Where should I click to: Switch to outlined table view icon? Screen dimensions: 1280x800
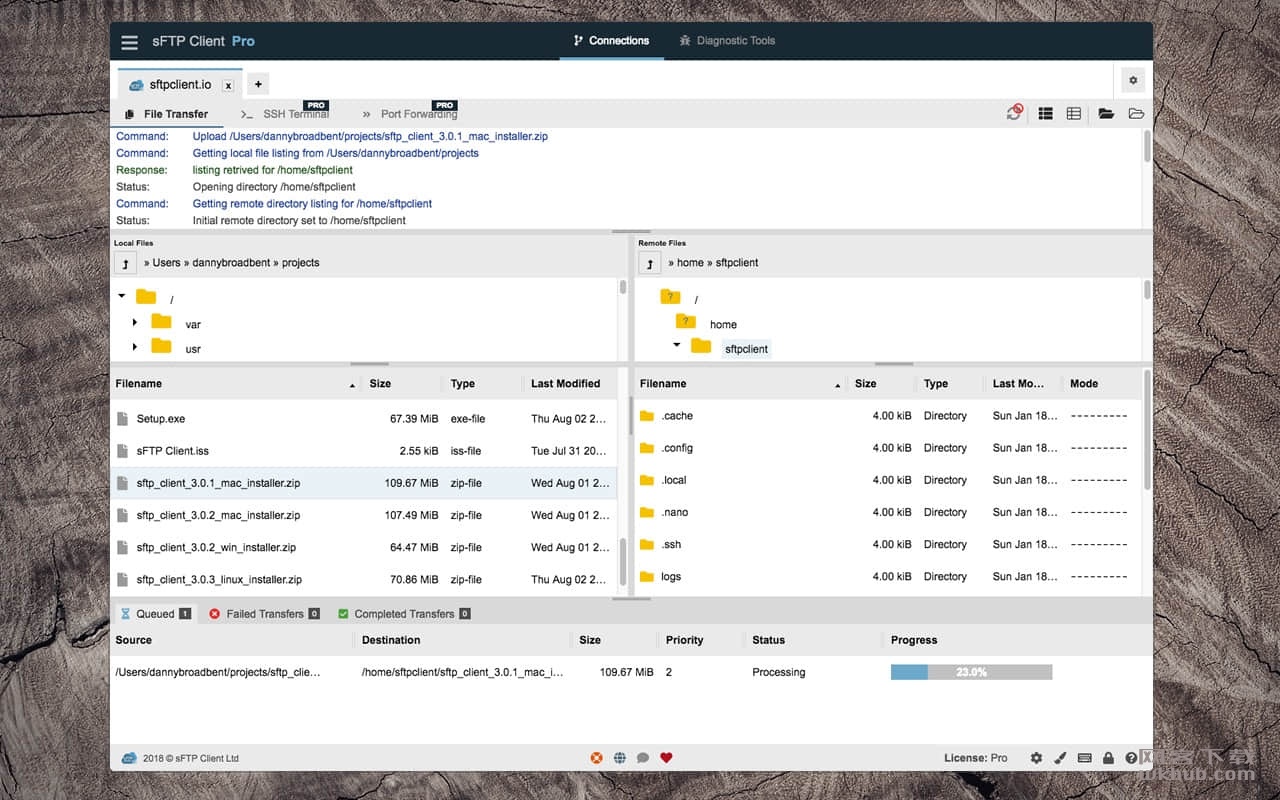point(1073,114)
